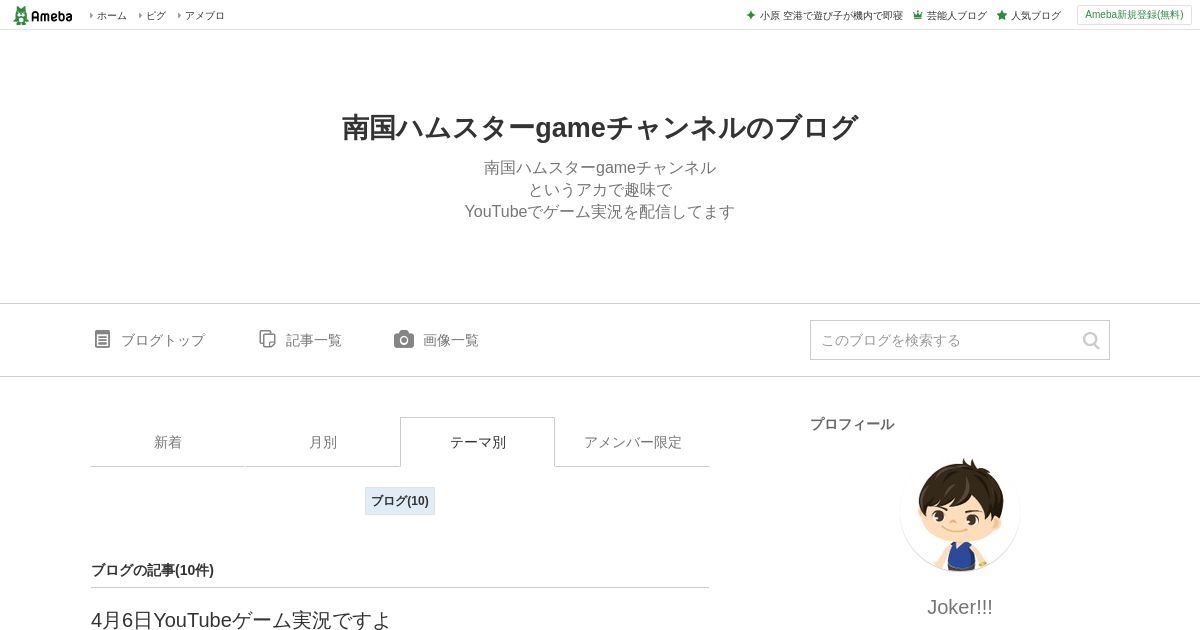Click the crown icon beside 芸能人ブログ
The height and width of the screenshot is (630, 1200).
[x=918, y=15]
